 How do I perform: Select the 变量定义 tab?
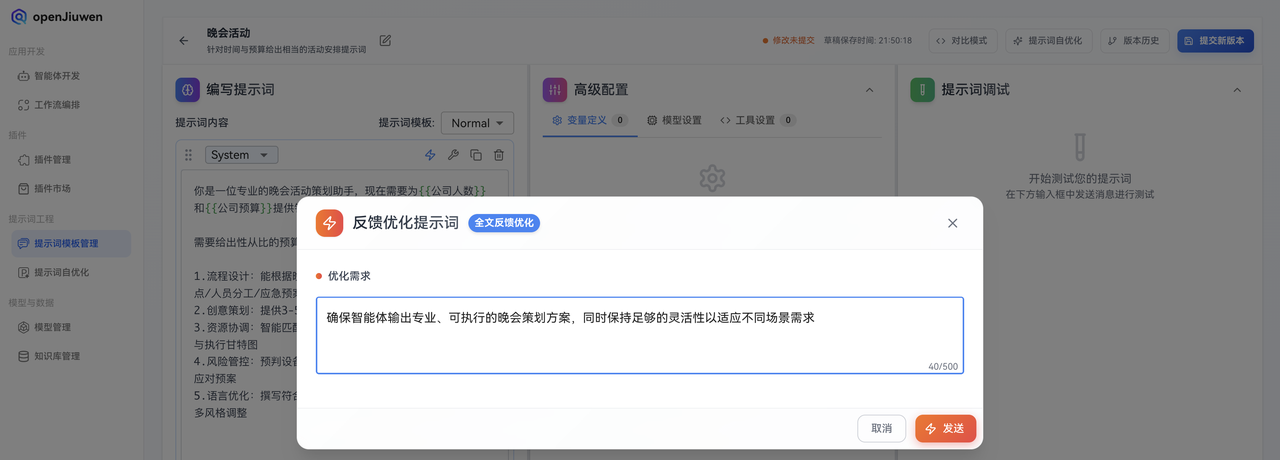pos(589,120)
